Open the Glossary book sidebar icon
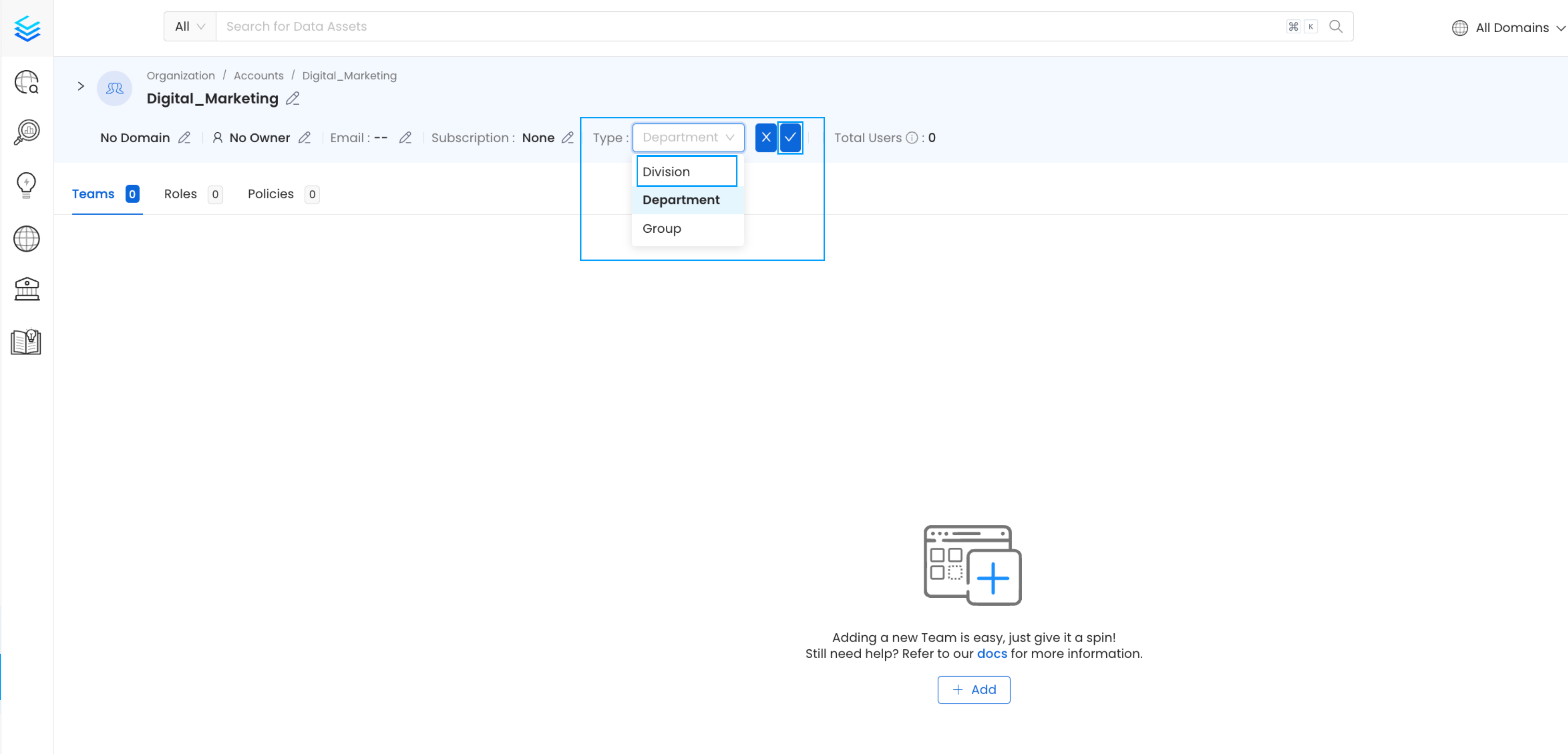The image size is (1568, 754). coord(26,342)
